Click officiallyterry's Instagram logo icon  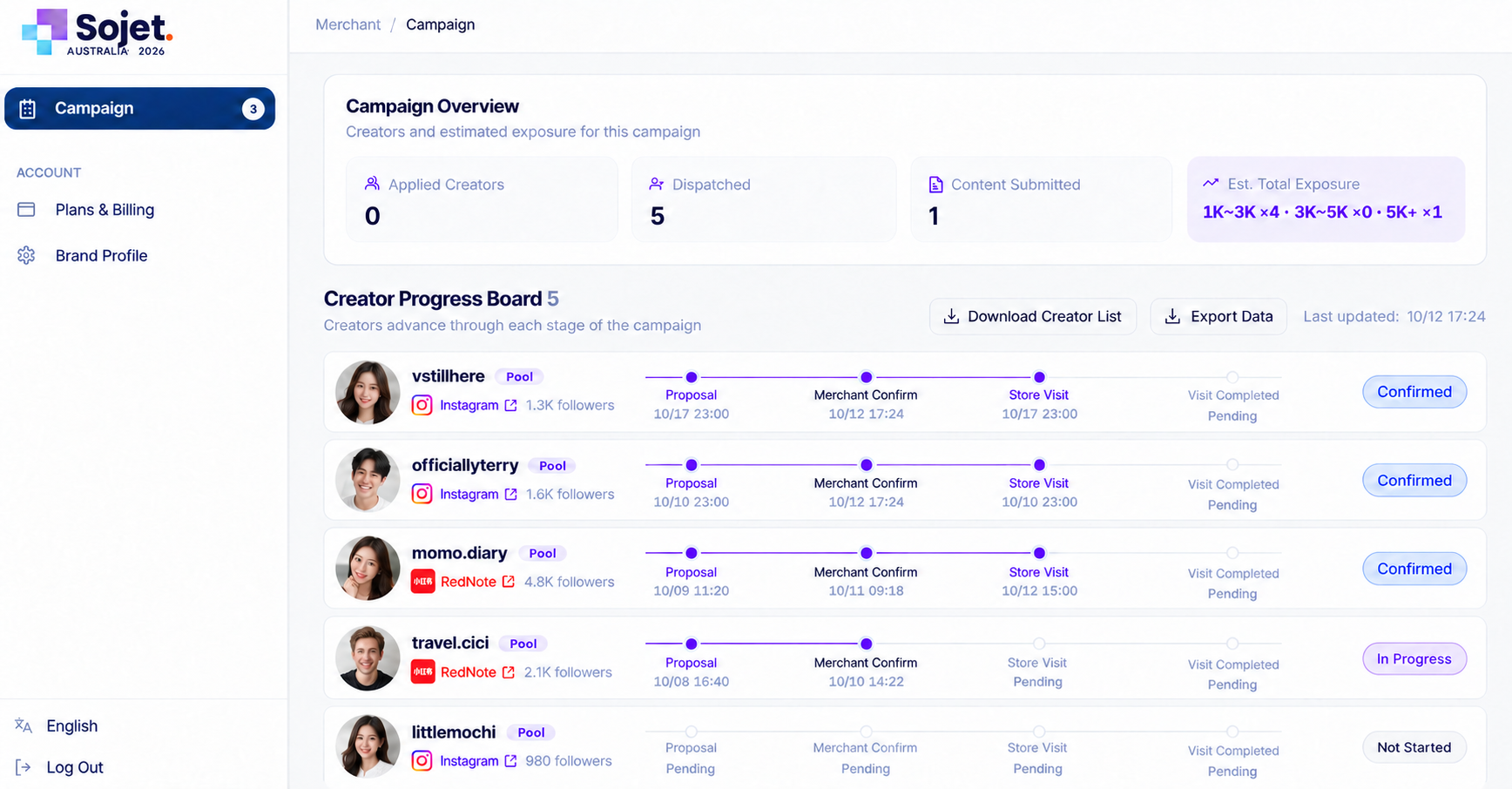(422, 494)
